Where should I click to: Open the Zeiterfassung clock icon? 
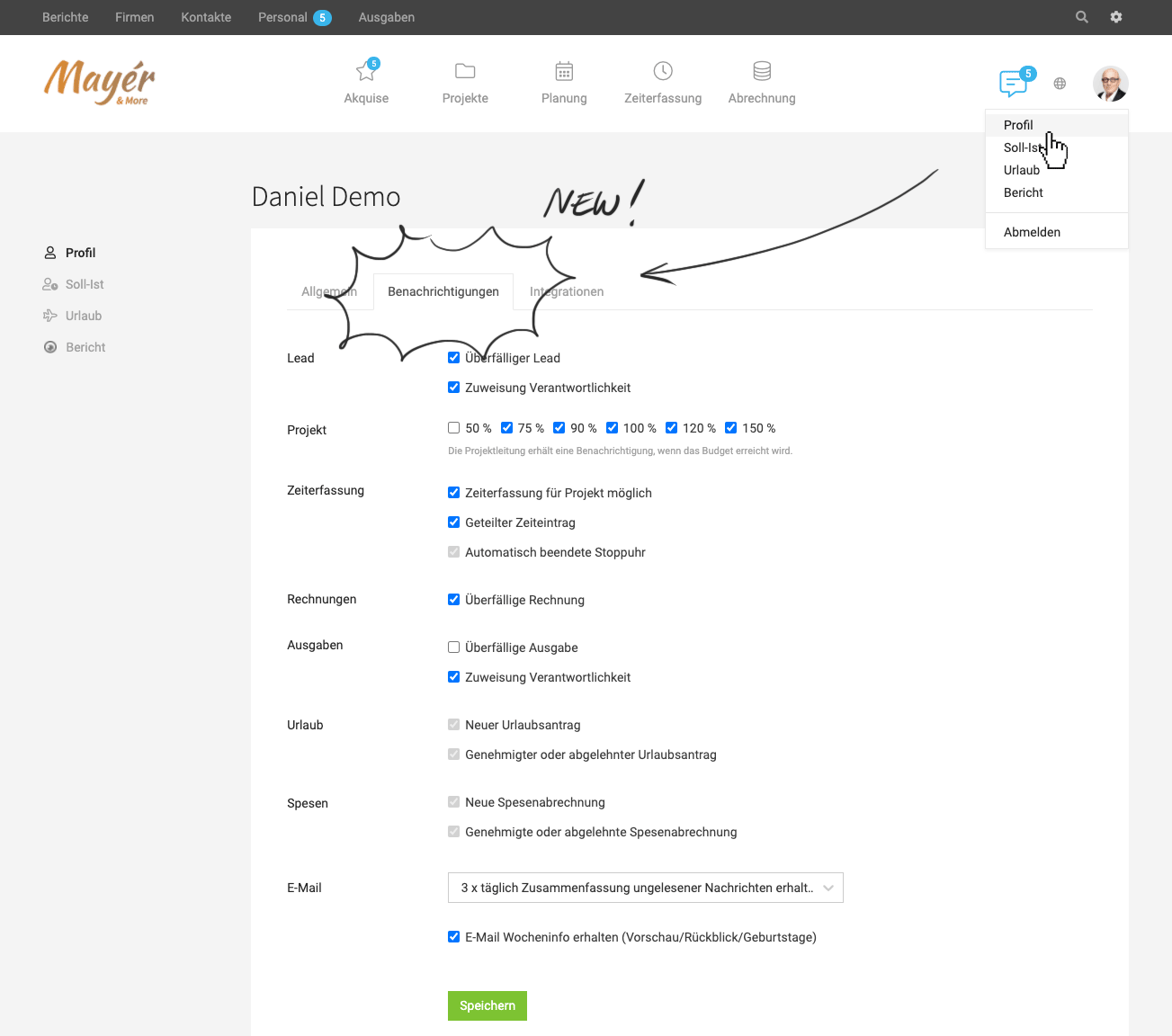click(x=663, y=71)
